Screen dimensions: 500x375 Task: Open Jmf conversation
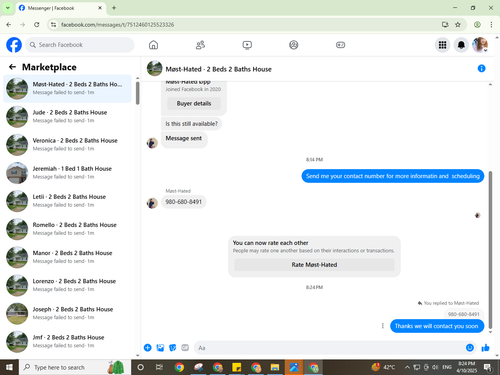(x=67, y=341)
